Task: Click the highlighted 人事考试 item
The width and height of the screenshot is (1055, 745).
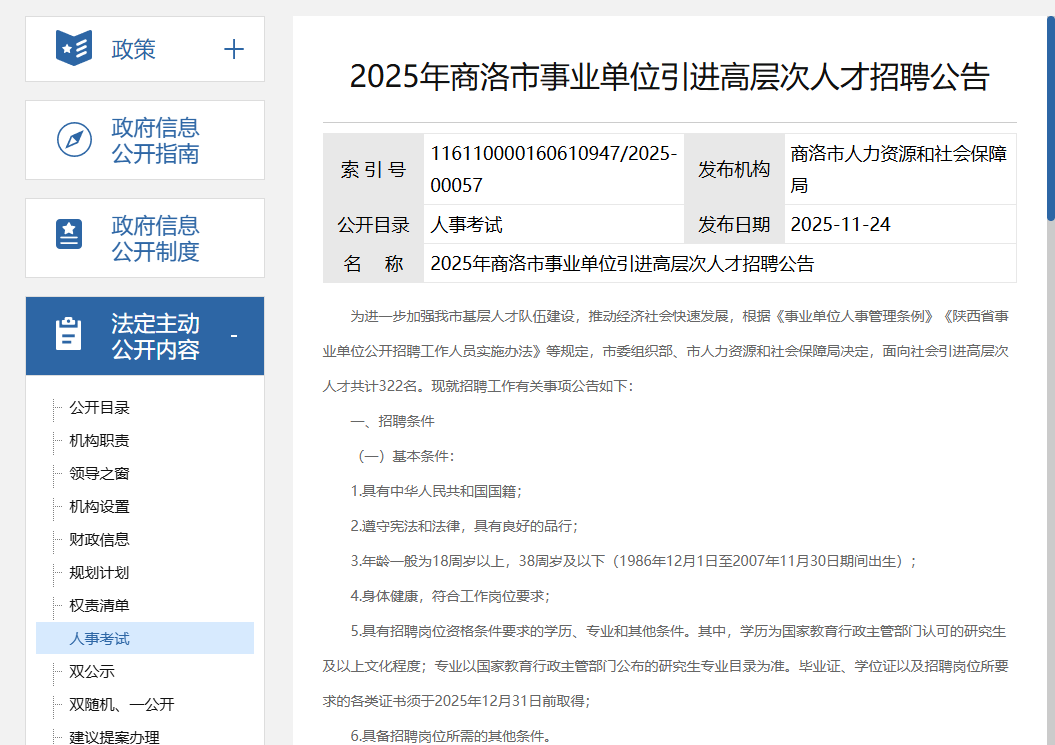Action: click(x=99, y=638)
